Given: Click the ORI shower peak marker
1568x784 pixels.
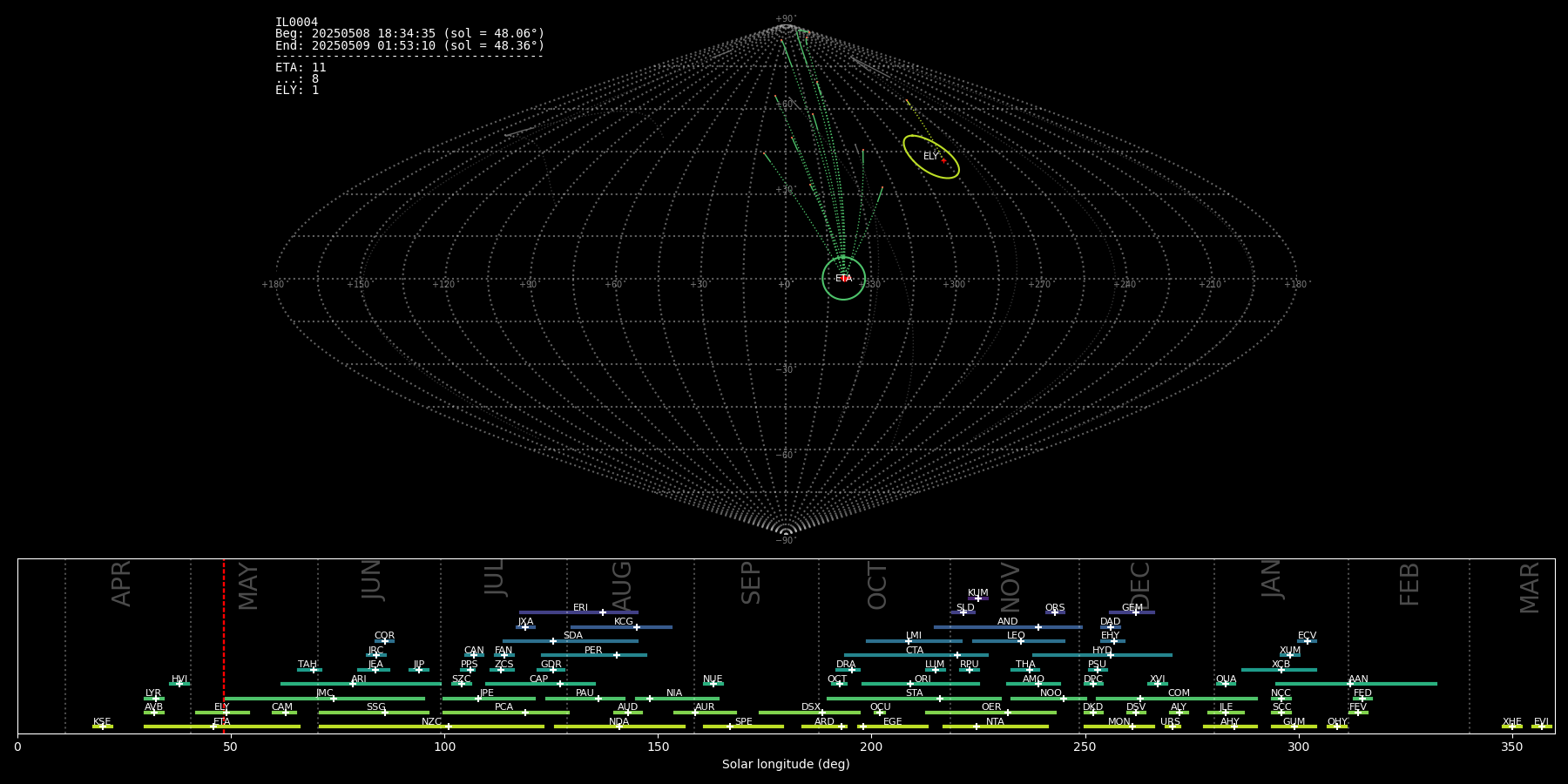Looking at the screenshot, I should [x=910, y=684].
